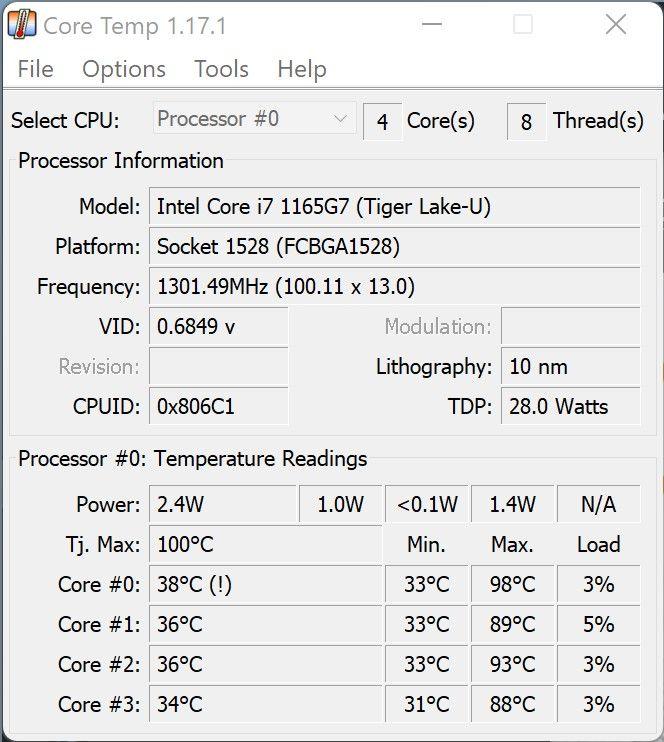Click the Platform Socket 1528 field

(x=394, y=246)
